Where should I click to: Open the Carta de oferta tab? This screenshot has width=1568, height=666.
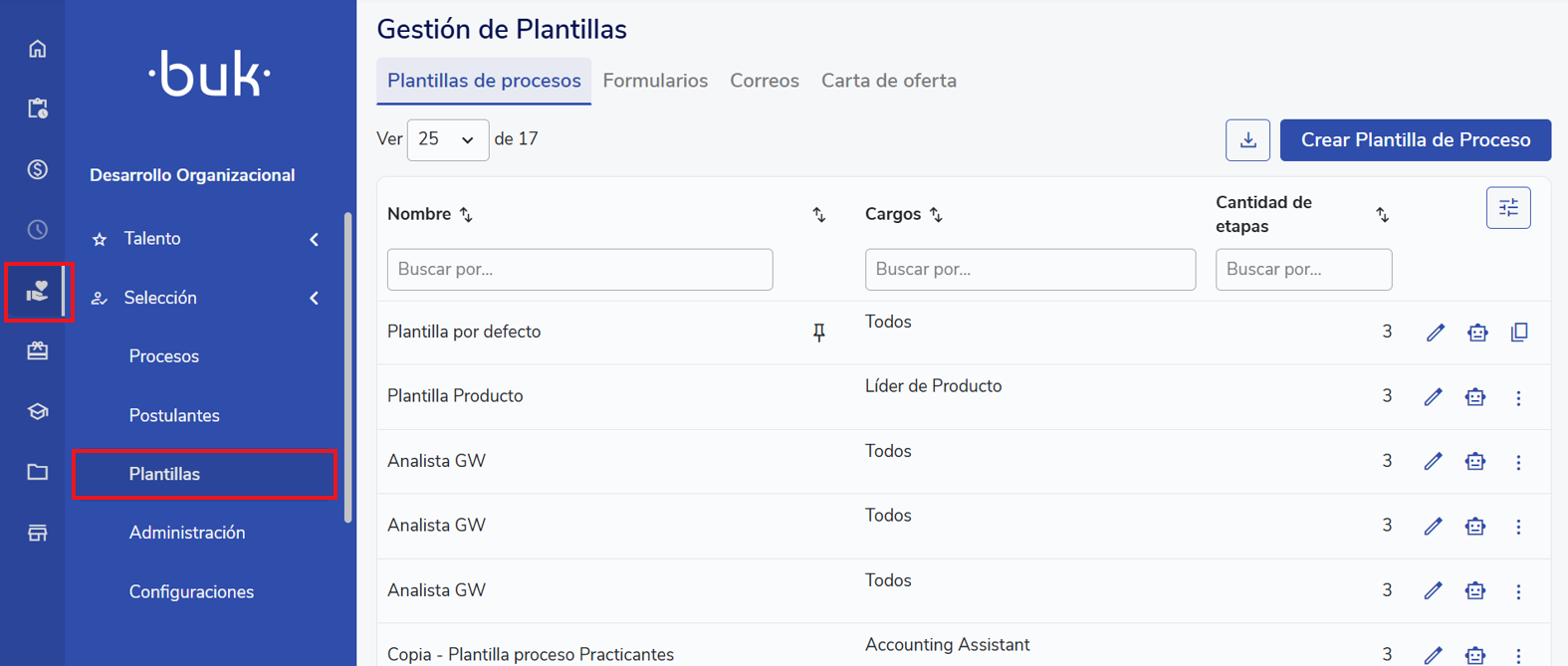pos(888,81)
